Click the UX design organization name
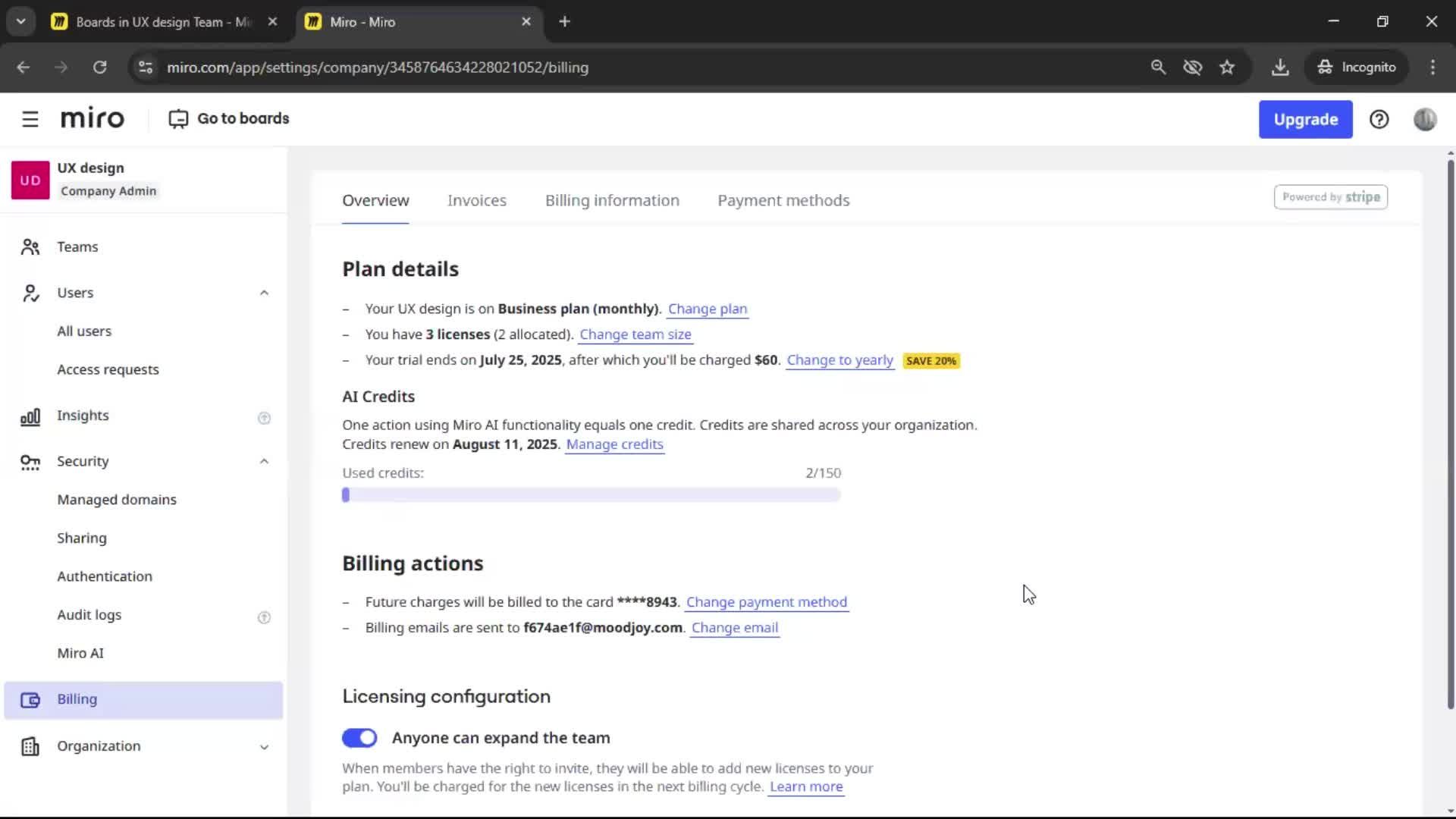1456x819 pixels. [91, 168]
